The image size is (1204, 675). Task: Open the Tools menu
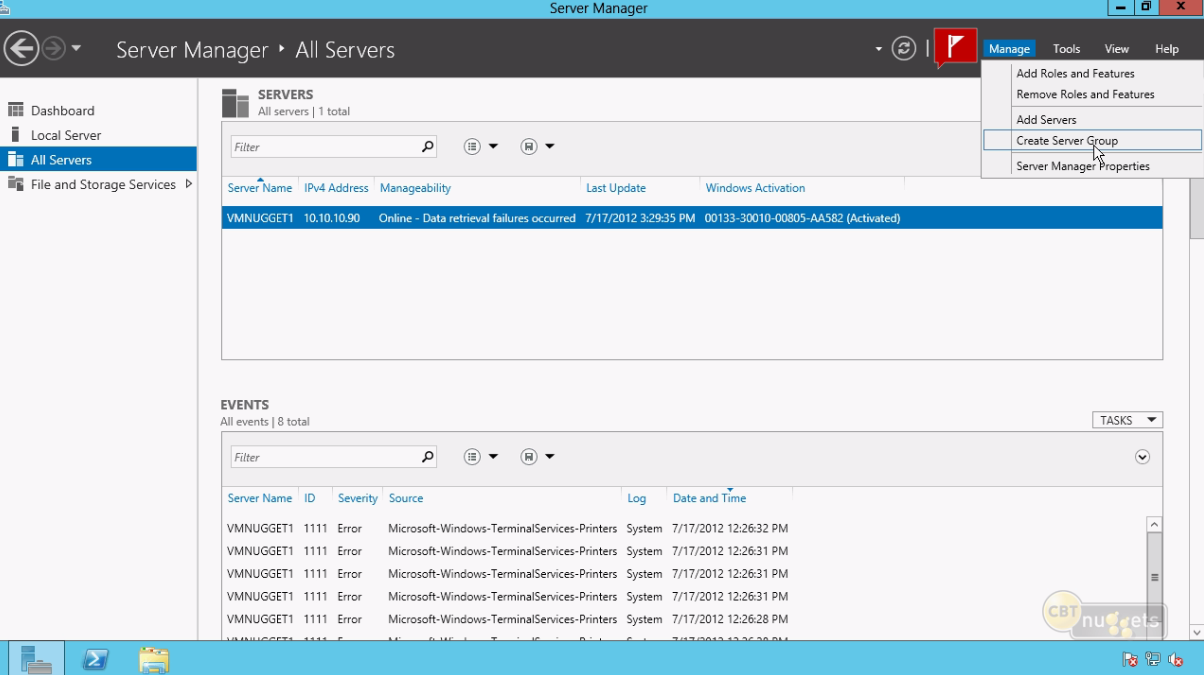pos(1066,49)
